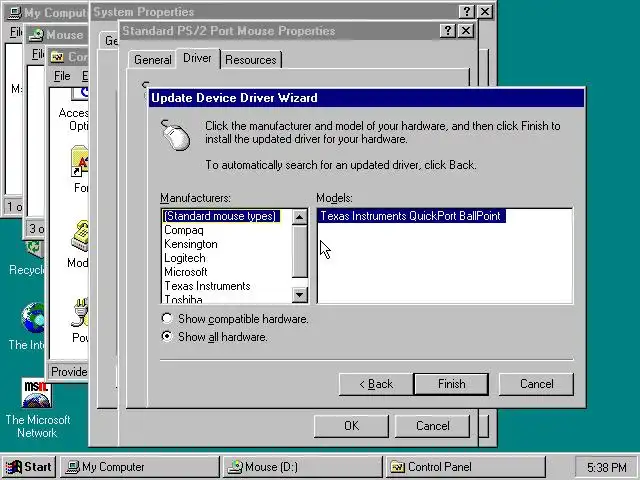
Task: Switch to Mouse (D:) taskbar button
Action: click(302, 467)
